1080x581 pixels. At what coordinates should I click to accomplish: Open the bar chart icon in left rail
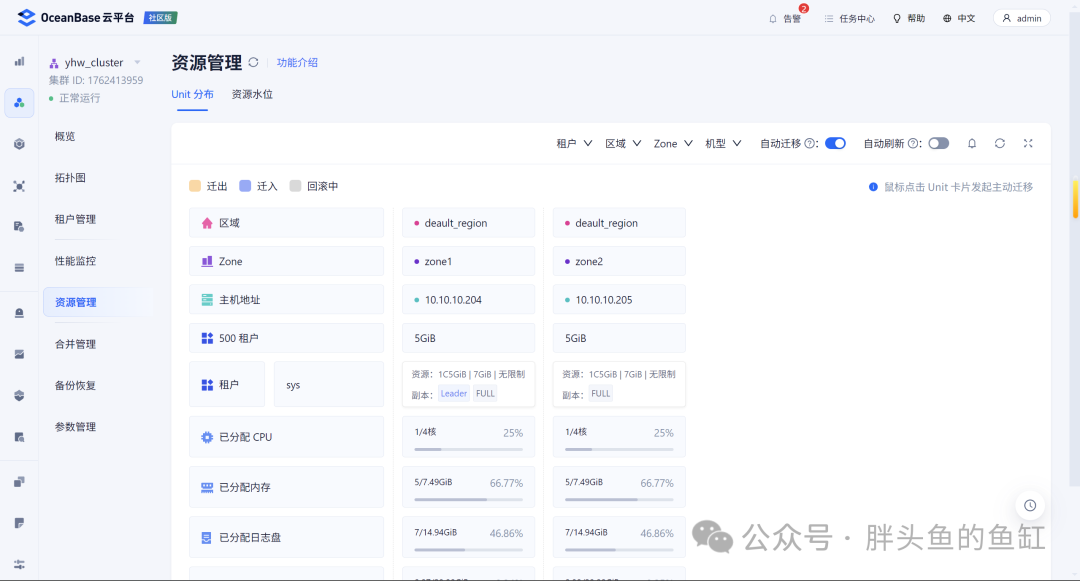pyautogui.click(x=19, y=61)
